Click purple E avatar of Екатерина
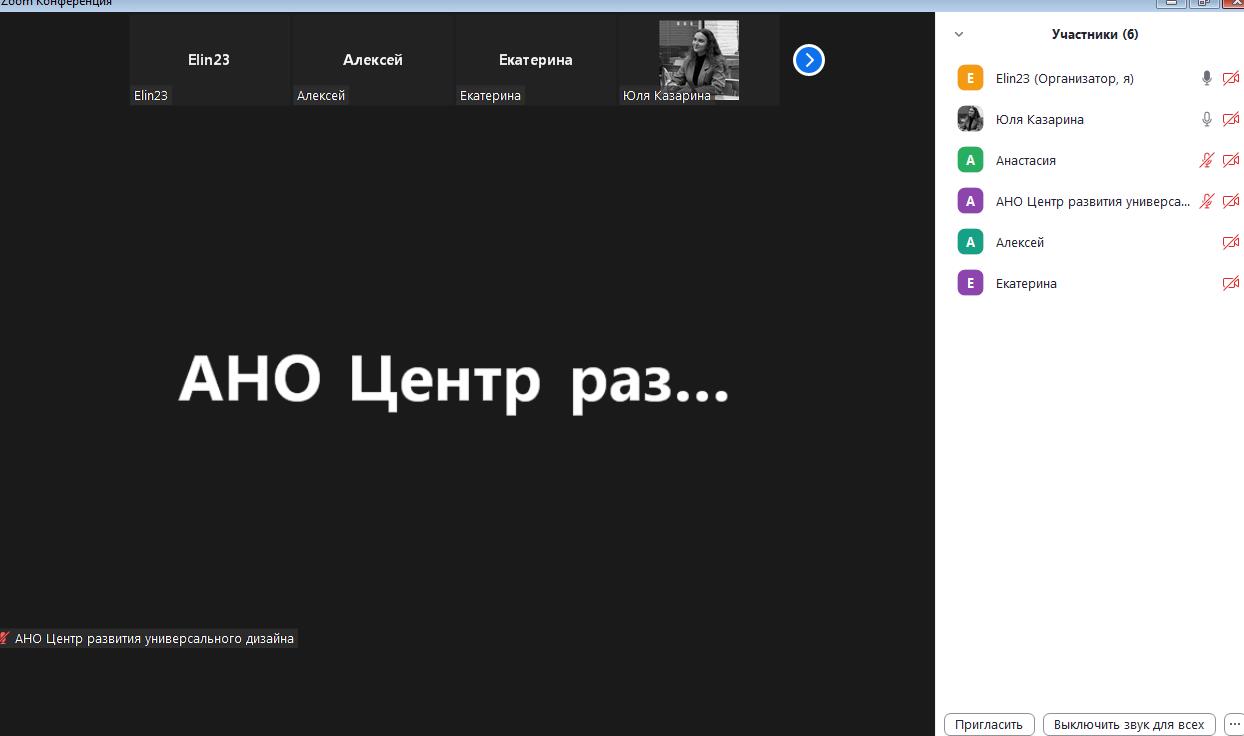Screen dimensions: 1244x736 click(970, 283)
